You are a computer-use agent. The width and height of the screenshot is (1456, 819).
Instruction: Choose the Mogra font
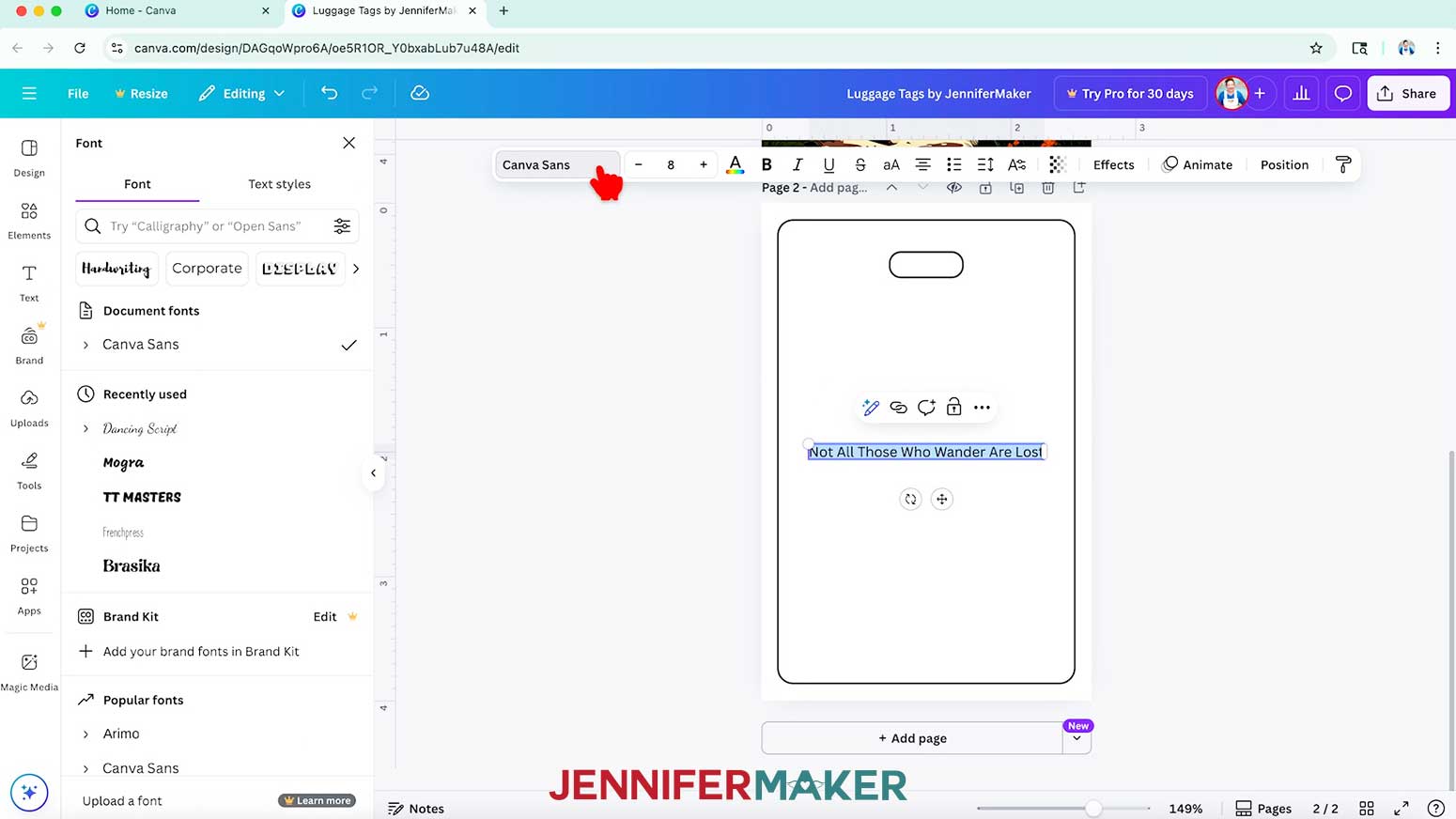point(123,463)
